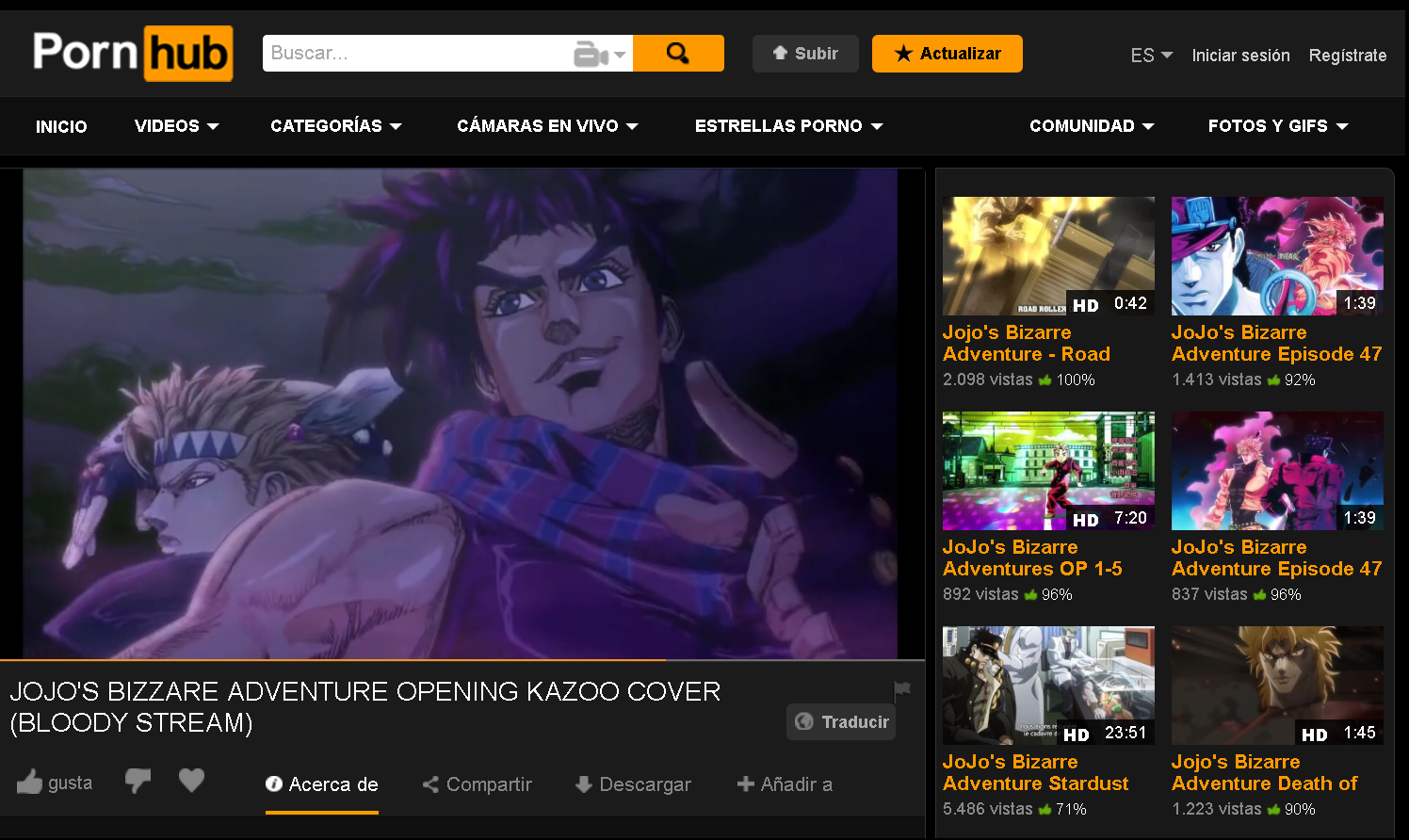Open the 7:20 OP 1-5 thumbnail
The width and height of the screenshot is (1409, 840).
pyautogui.click(x=1048, y=471)
